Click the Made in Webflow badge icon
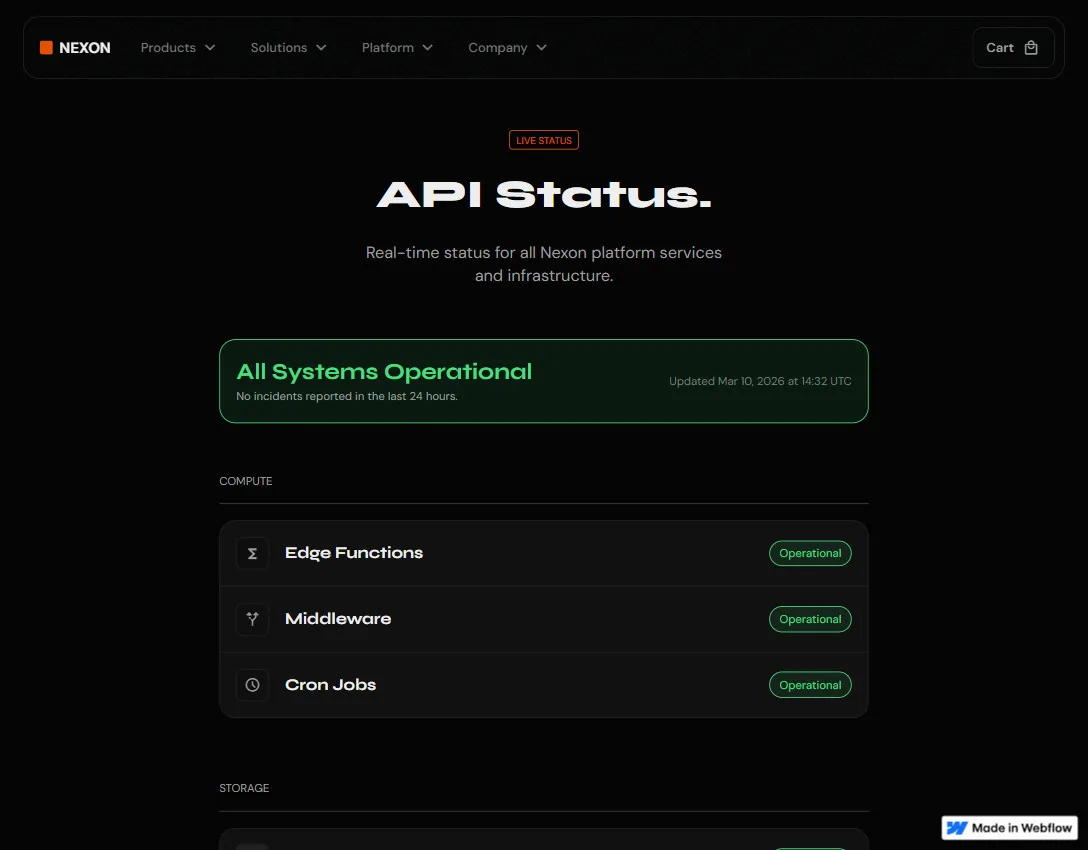Image resolution: width=1088 pixels, height=850 pixels. pyautogui.click(x=958, y=827)
